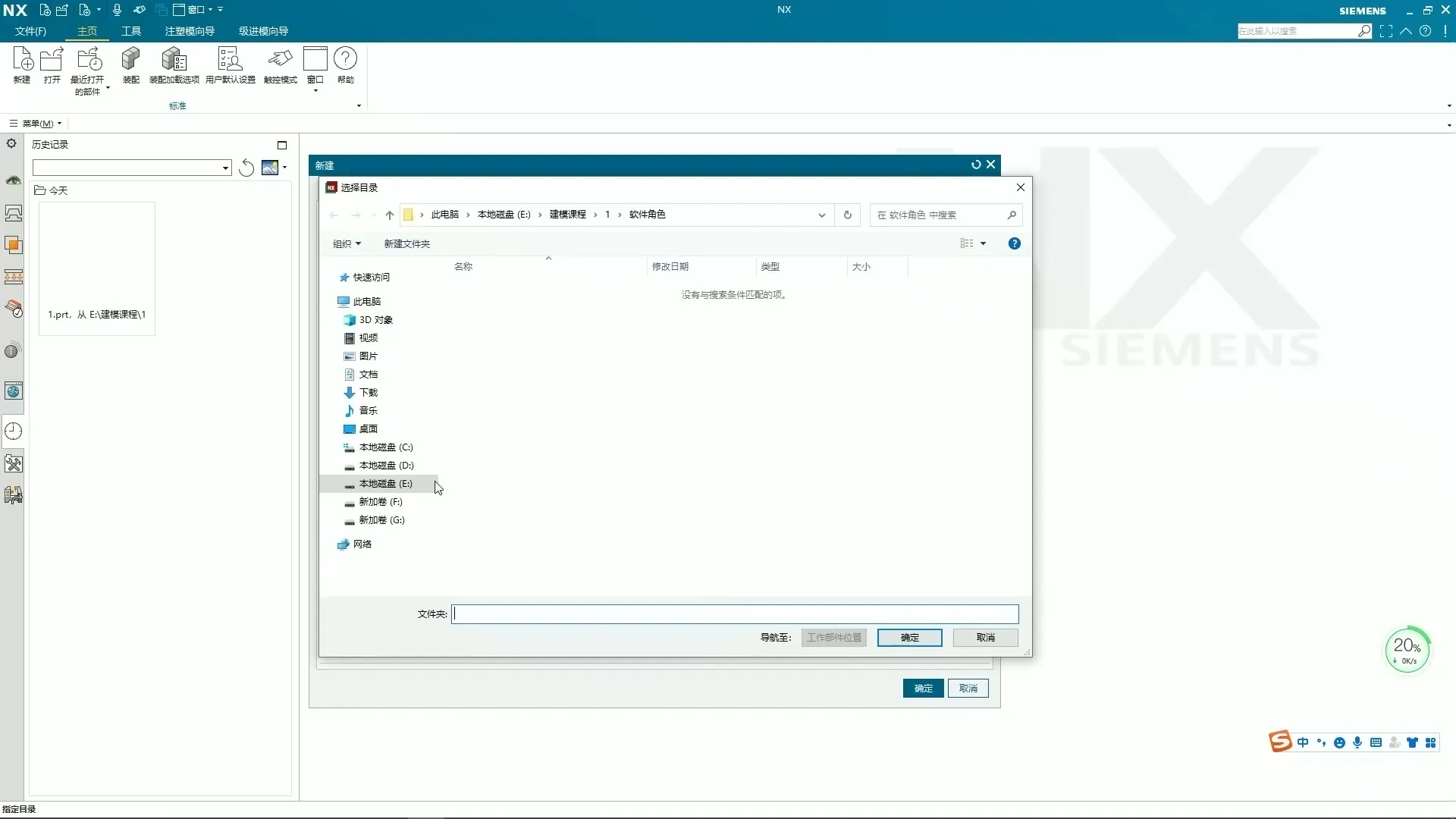
Task: Open the view options dropdown arrow
Action: [x=984, y=244]
